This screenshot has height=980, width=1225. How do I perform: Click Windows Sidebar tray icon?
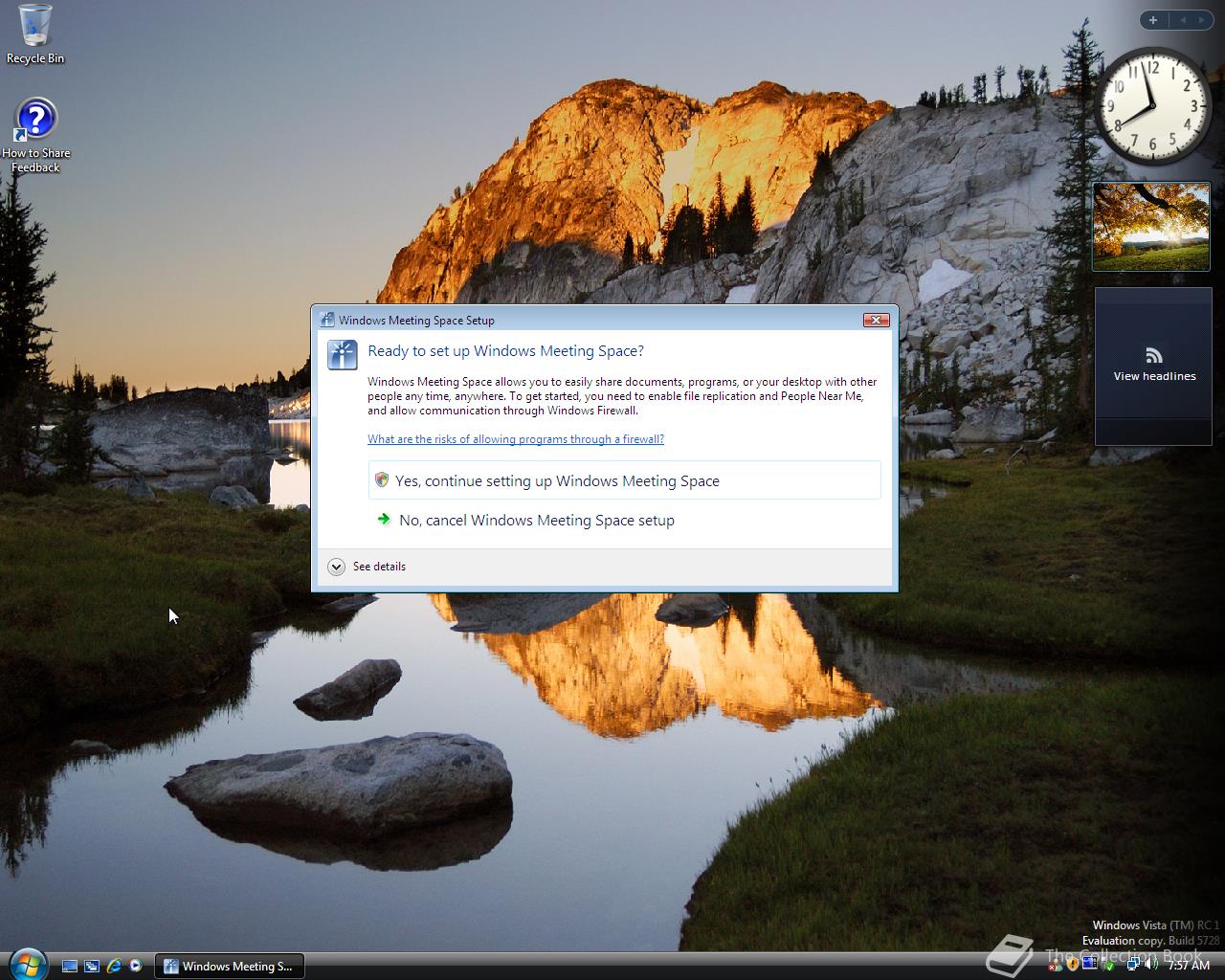pos(1090,963)
